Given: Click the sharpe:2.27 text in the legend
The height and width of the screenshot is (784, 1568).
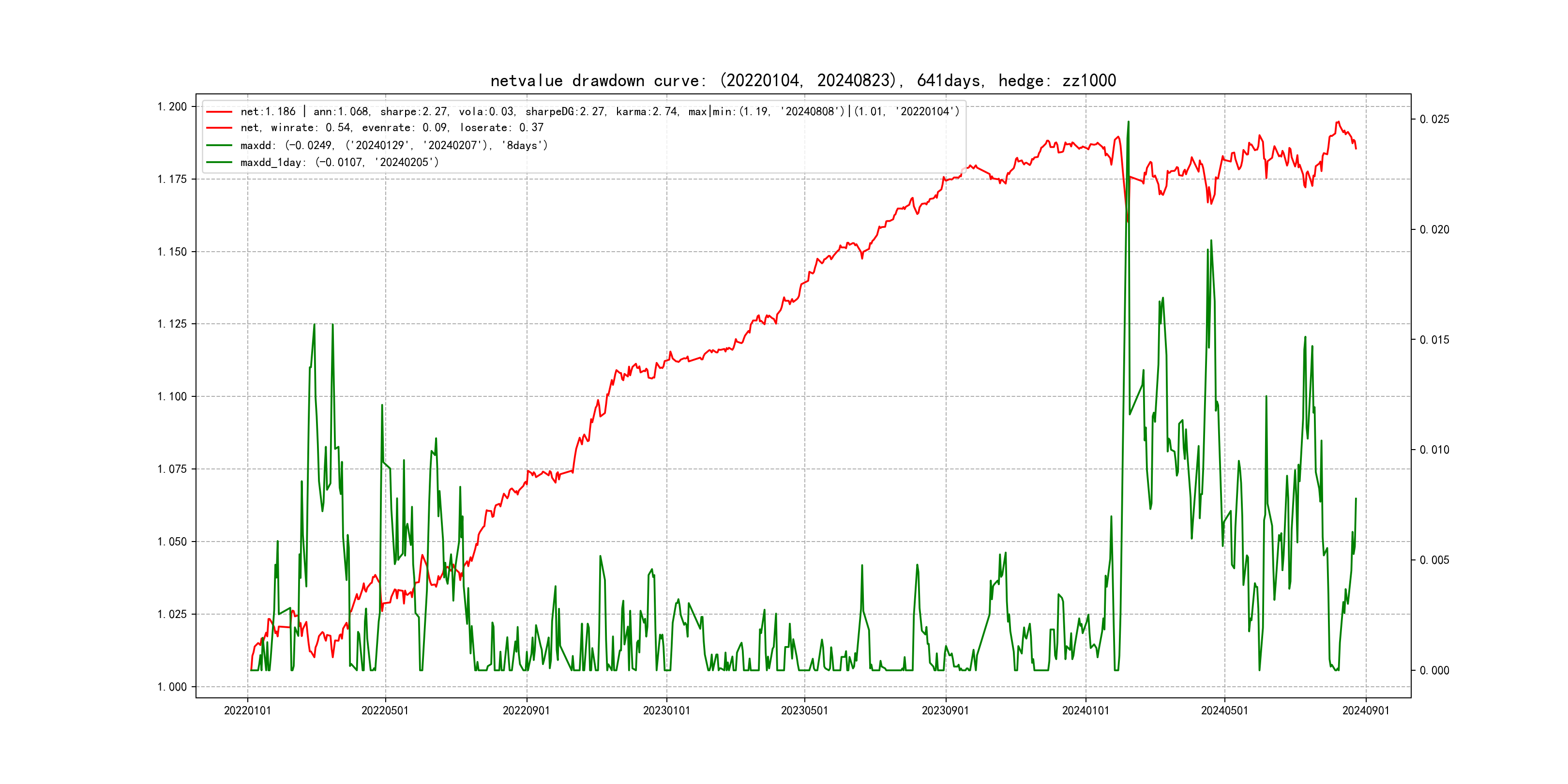Looking at the screenshot, I should coord(414,112).
